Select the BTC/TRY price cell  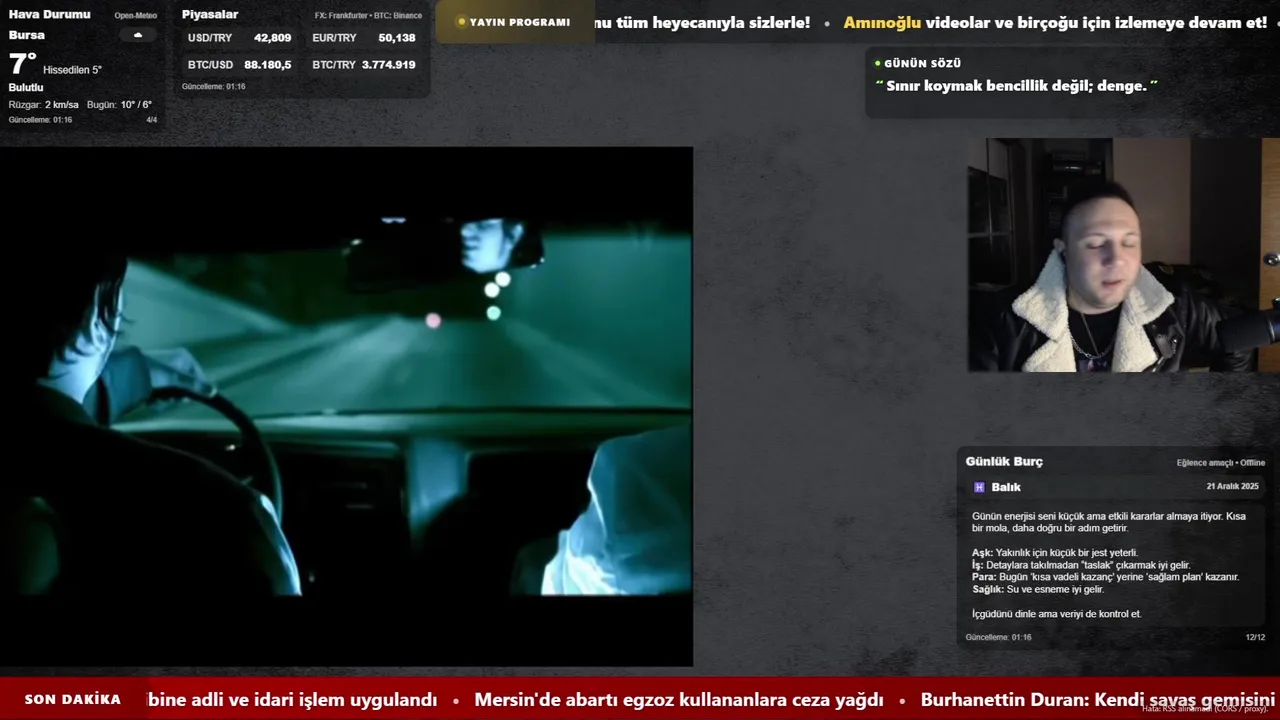tap(364, 65)
